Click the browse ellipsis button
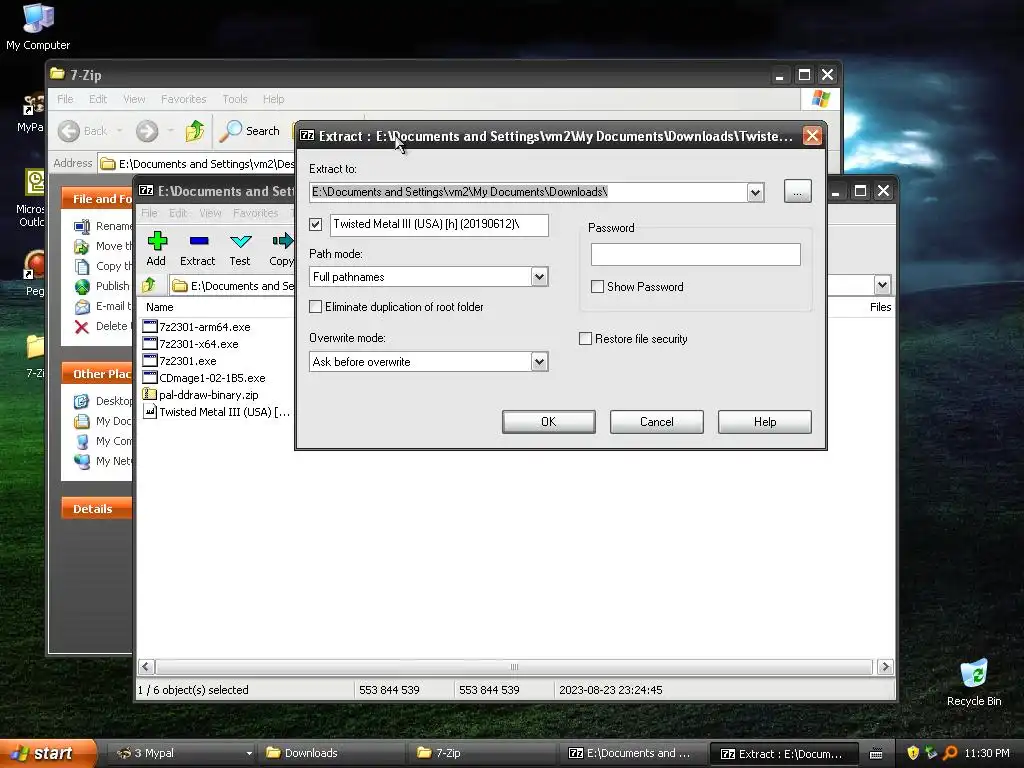The image size is (1024, 768). click(797, 191)
